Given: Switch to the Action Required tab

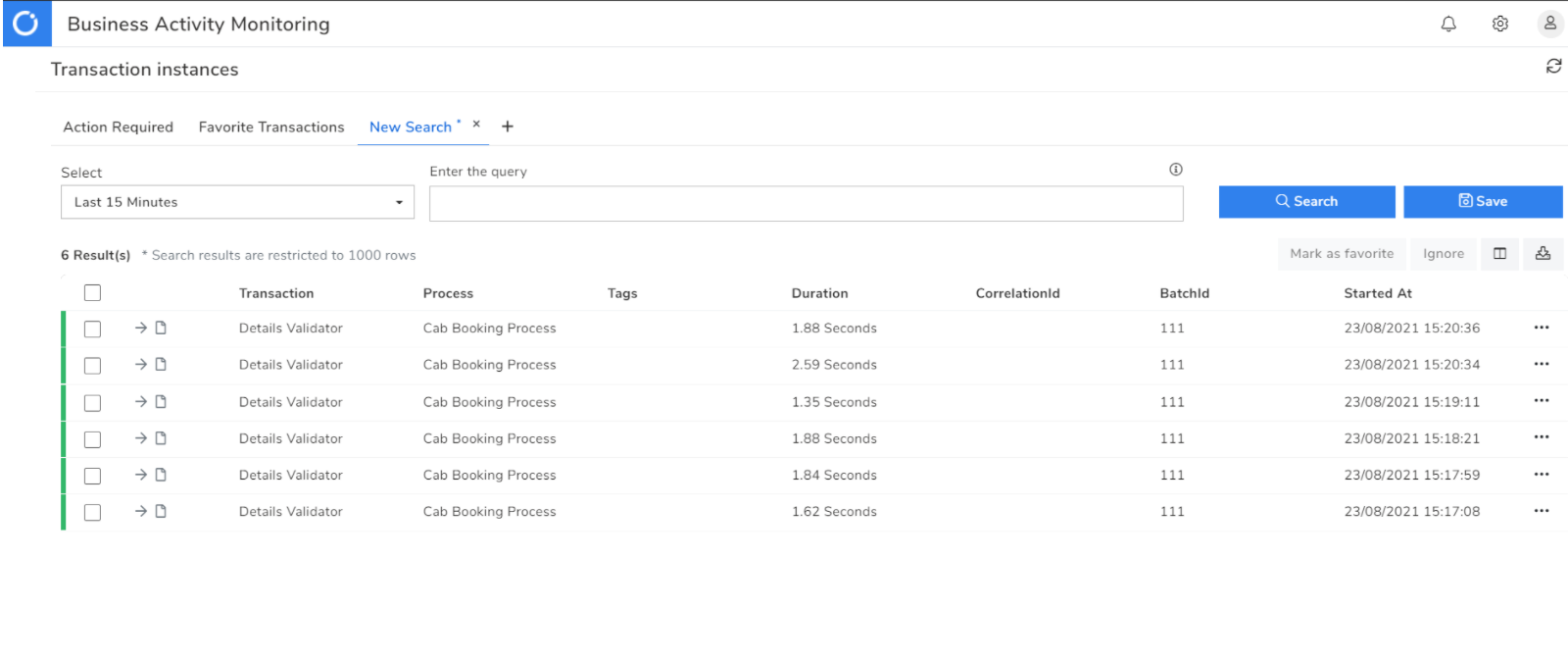Looking at the screenshot, I should (x=118, y=127).
